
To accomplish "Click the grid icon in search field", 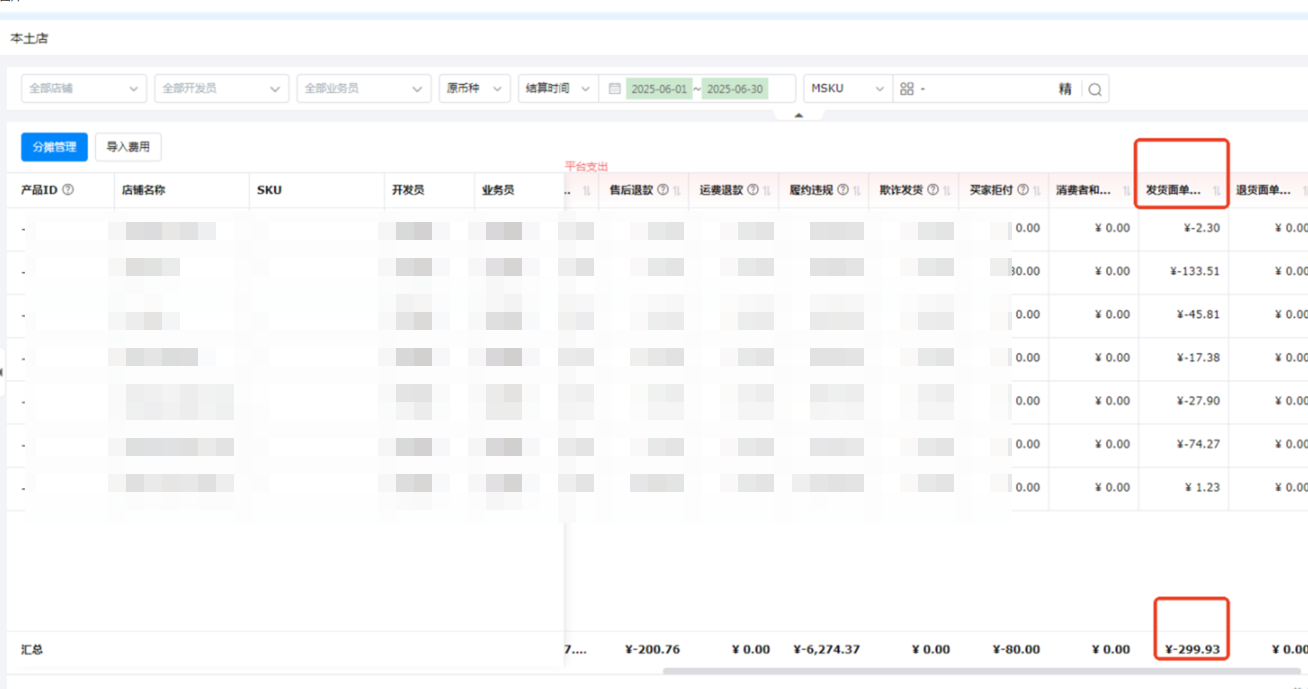I will point(907,89).
